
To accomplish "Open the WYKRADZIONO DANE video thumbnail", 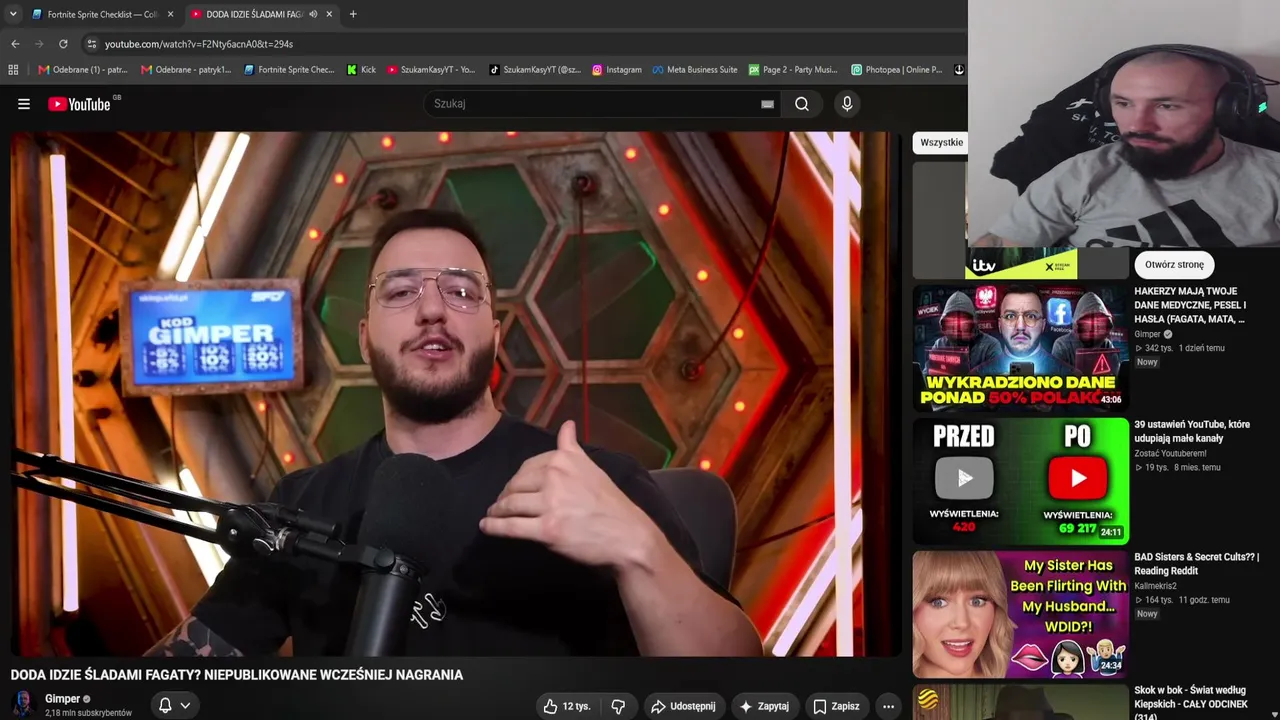I will (x=1020, y=347).
